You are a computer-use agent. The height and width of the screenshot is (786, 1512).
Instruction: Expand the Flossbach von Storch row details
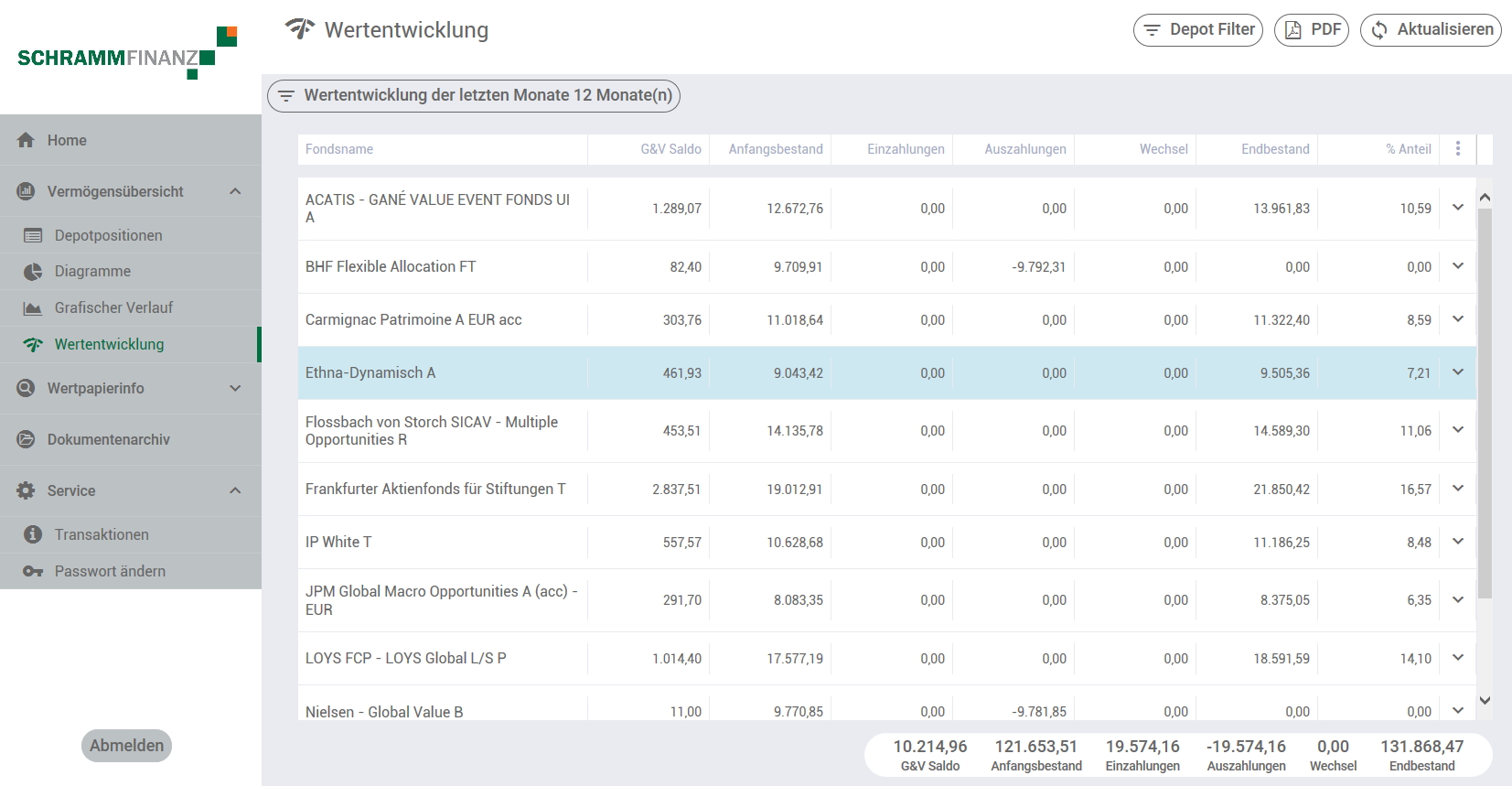[x=1458, y=430]
